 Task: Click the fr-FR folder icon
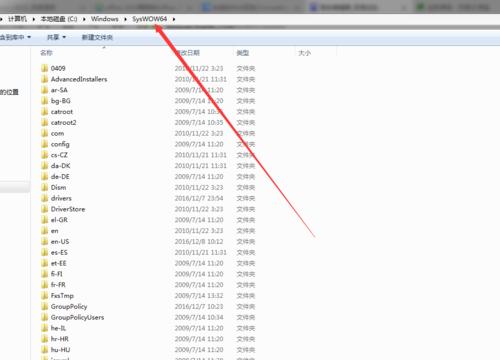(x=44, y=285)
